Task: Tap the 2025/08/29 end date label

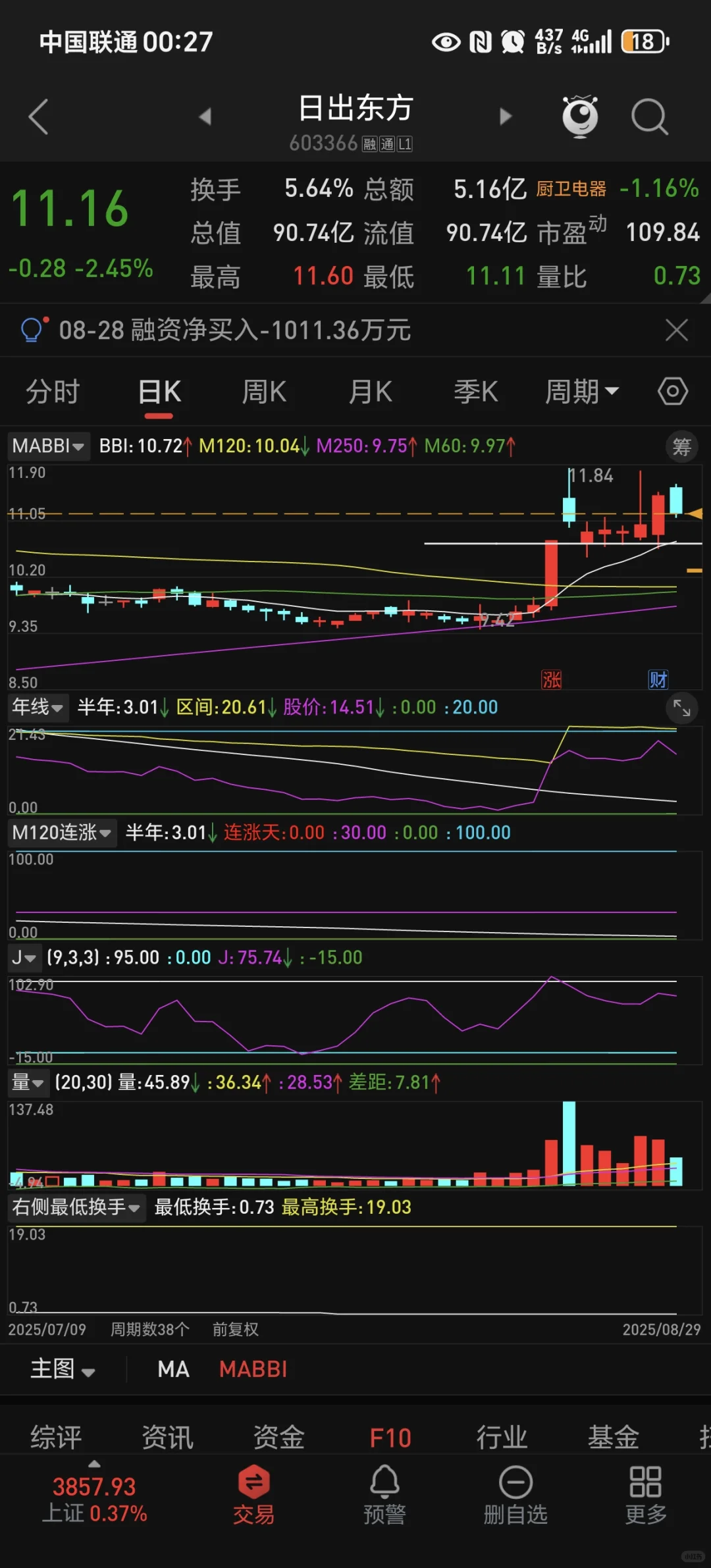Action: click(662, 1329)
